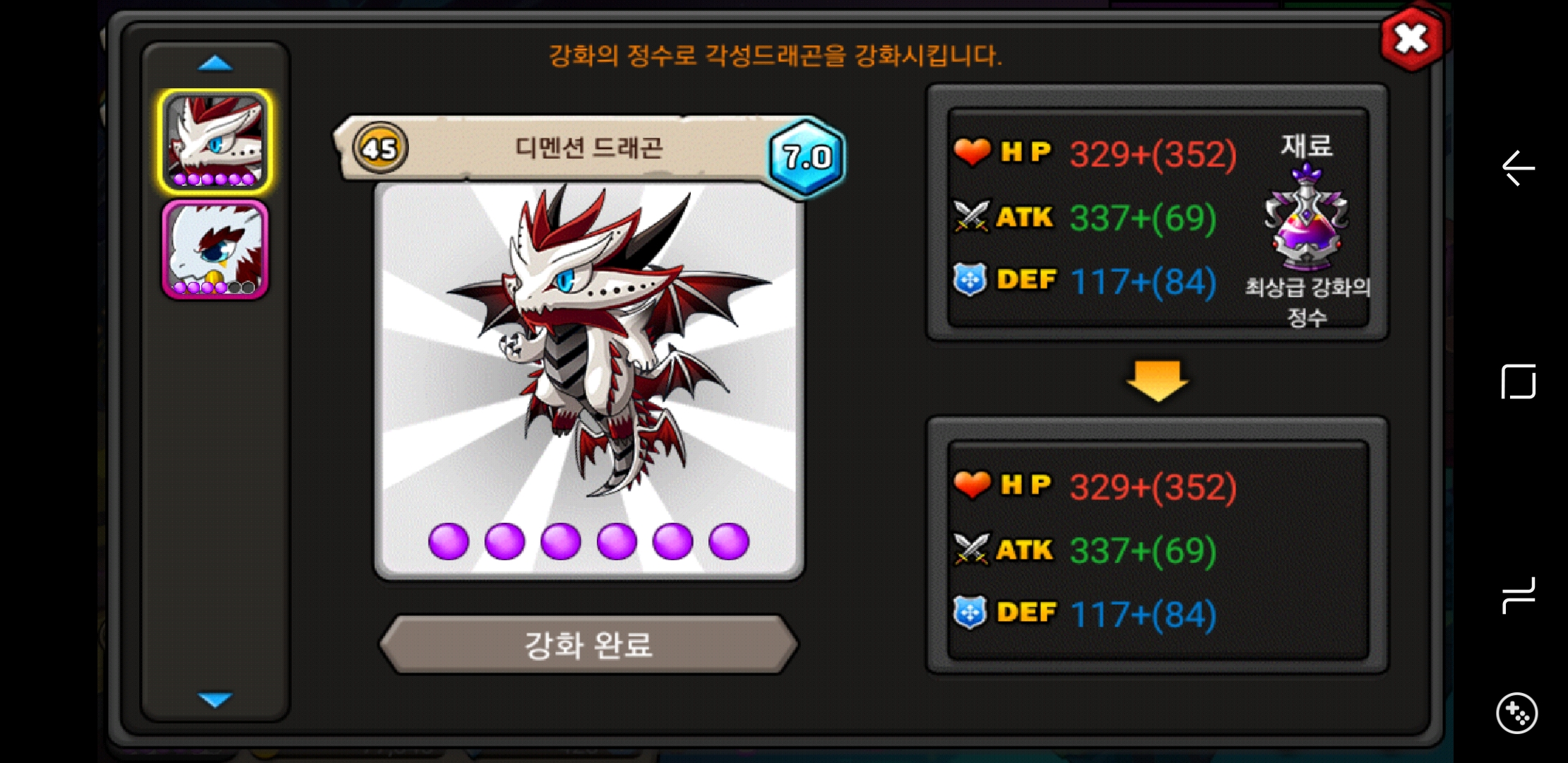
Task: Tap the DEF shield icon in current stats
Action: click(x=970, y=280)
